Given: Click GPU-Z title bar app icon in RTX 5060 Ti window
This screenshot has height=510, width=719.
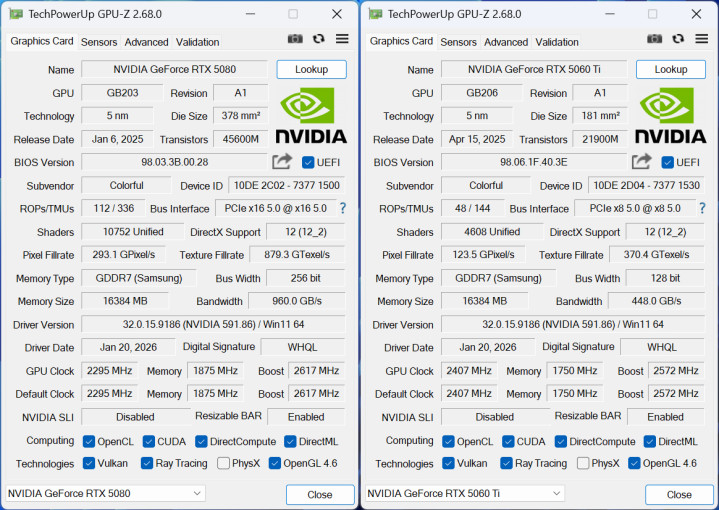Looking at the screenshot, I should click(x=375, y=14).
